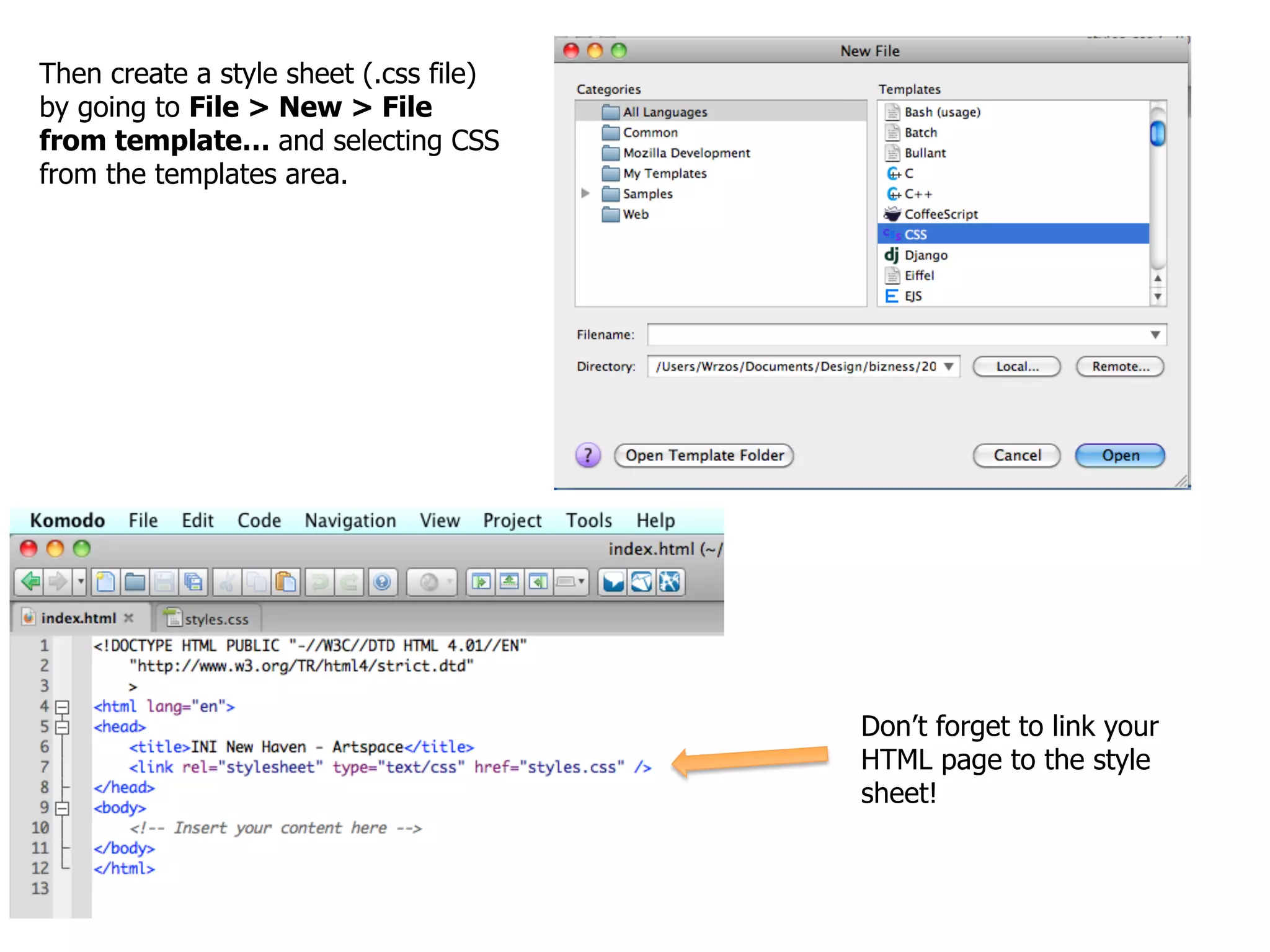Select the CSS template row
Image resolution: width=1270 pixels, height=952 pixels.
point(1013,234)
